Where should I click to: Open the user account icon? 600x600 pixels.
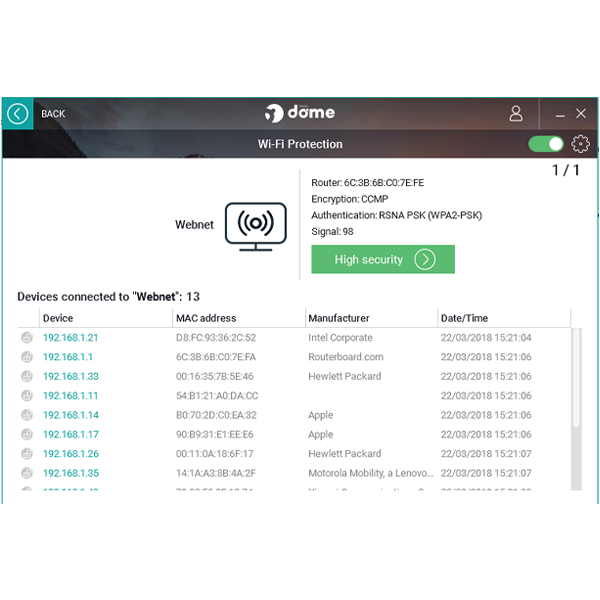click(516, 114)
